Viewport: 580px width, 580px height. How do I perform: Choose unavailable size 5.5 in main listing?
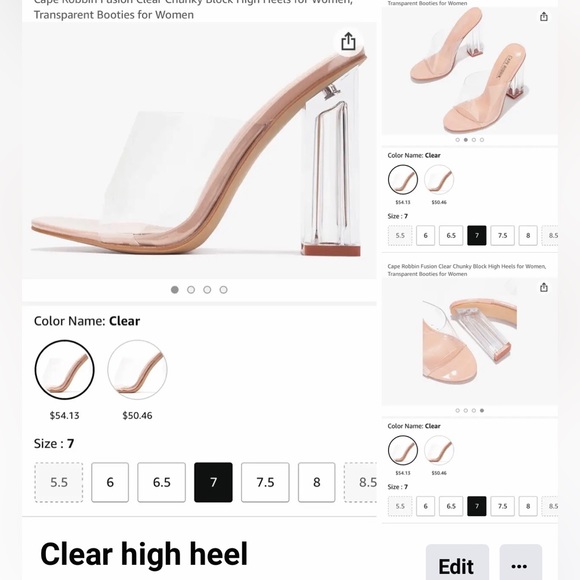pos(59,482)
